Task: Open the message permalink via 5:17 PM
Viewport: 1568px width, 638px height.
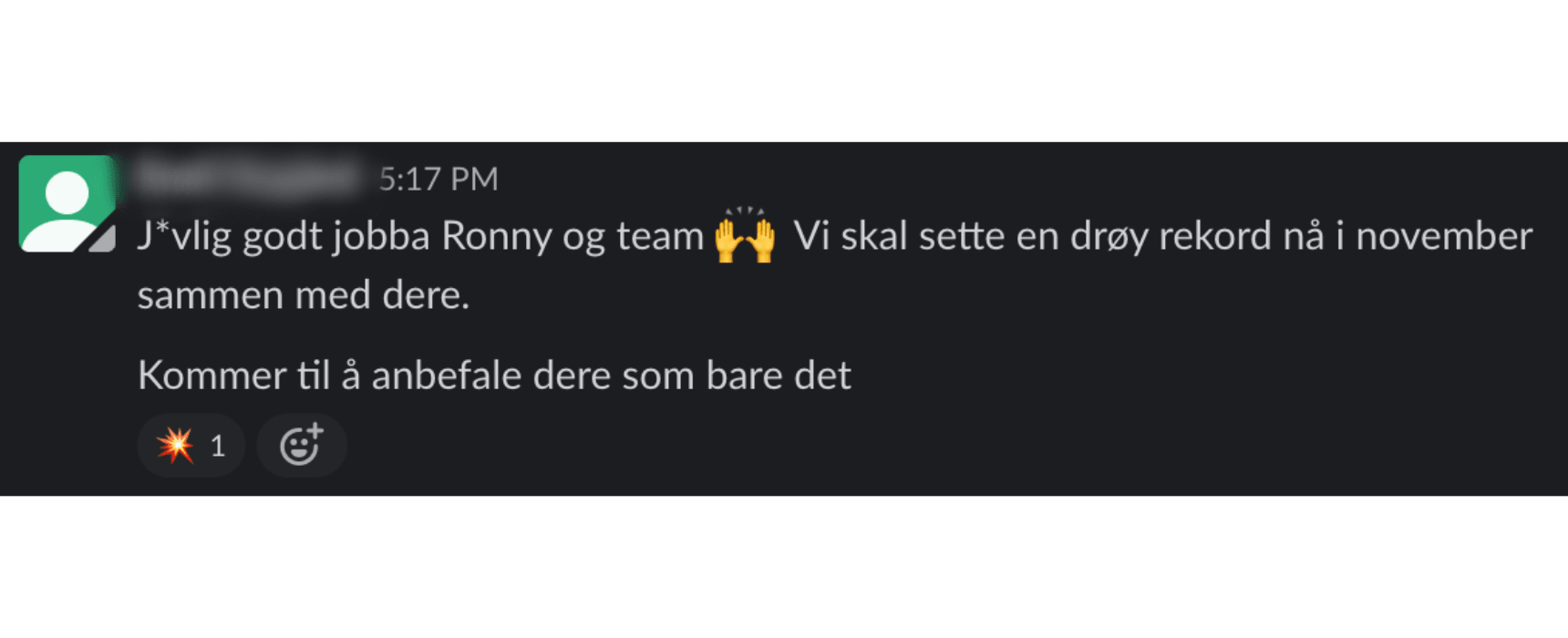Action: pyautogui.click(x=438, y=179)
